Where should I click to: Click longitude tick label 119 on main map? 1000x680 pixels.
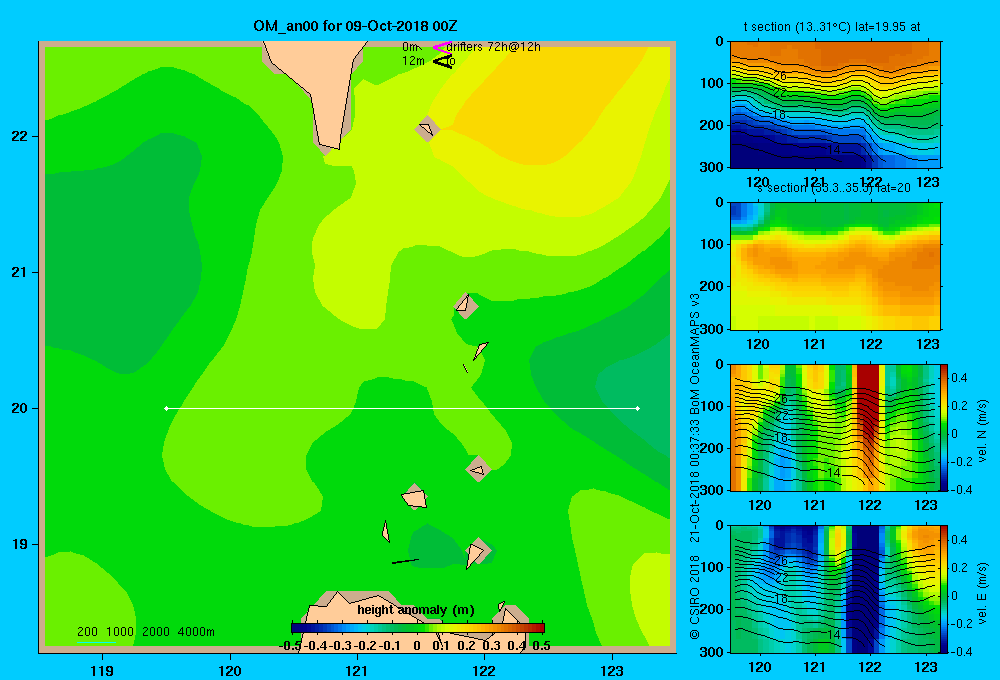tap(102, 670)
